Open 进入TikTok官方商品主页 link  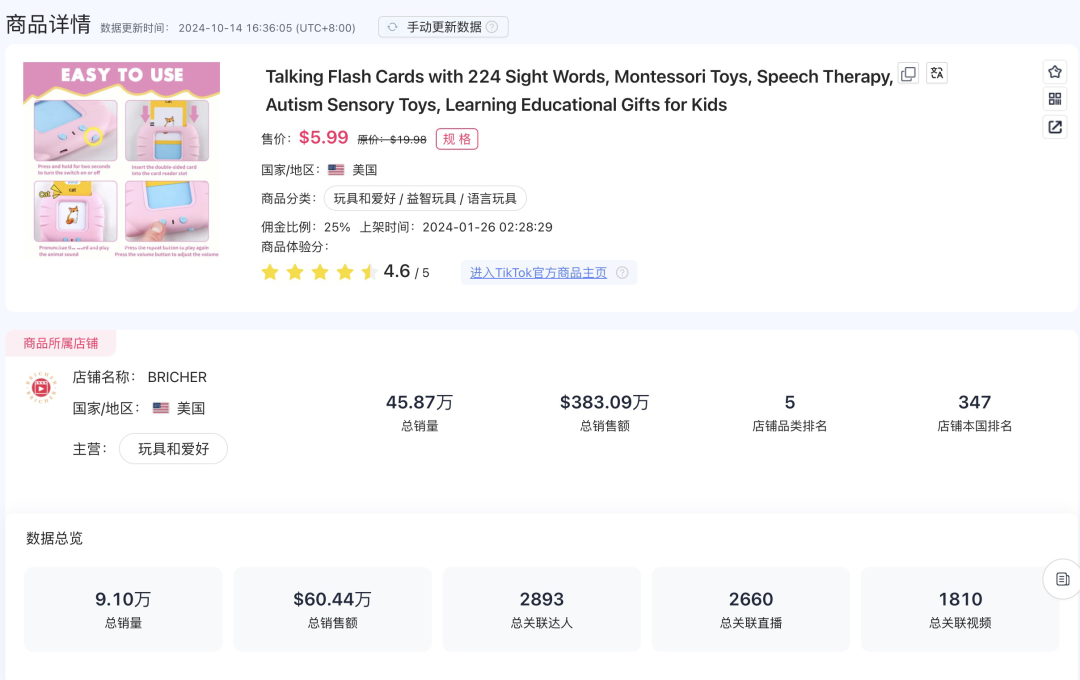(x=538, y=273)
